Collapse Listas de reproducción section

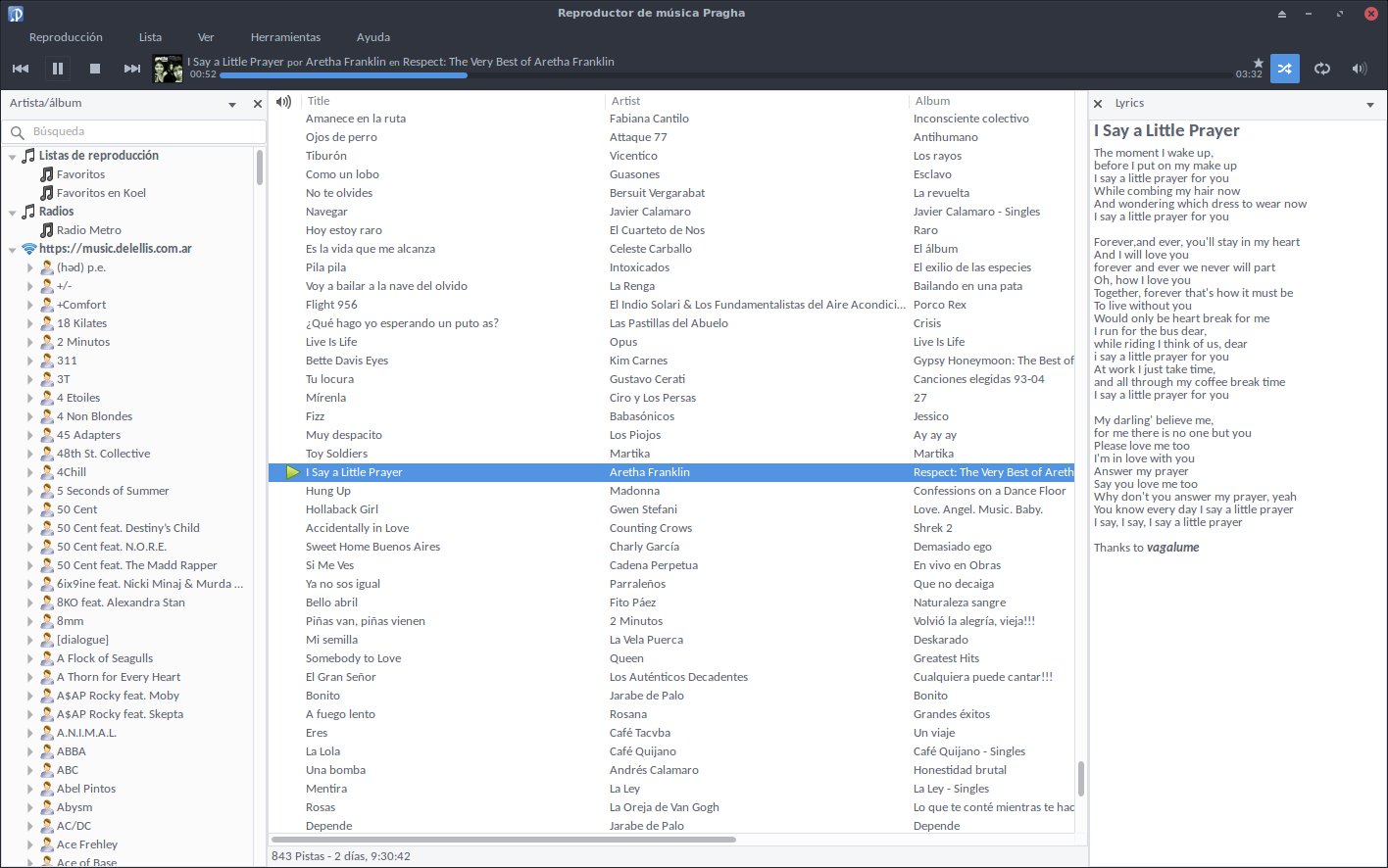13,156
